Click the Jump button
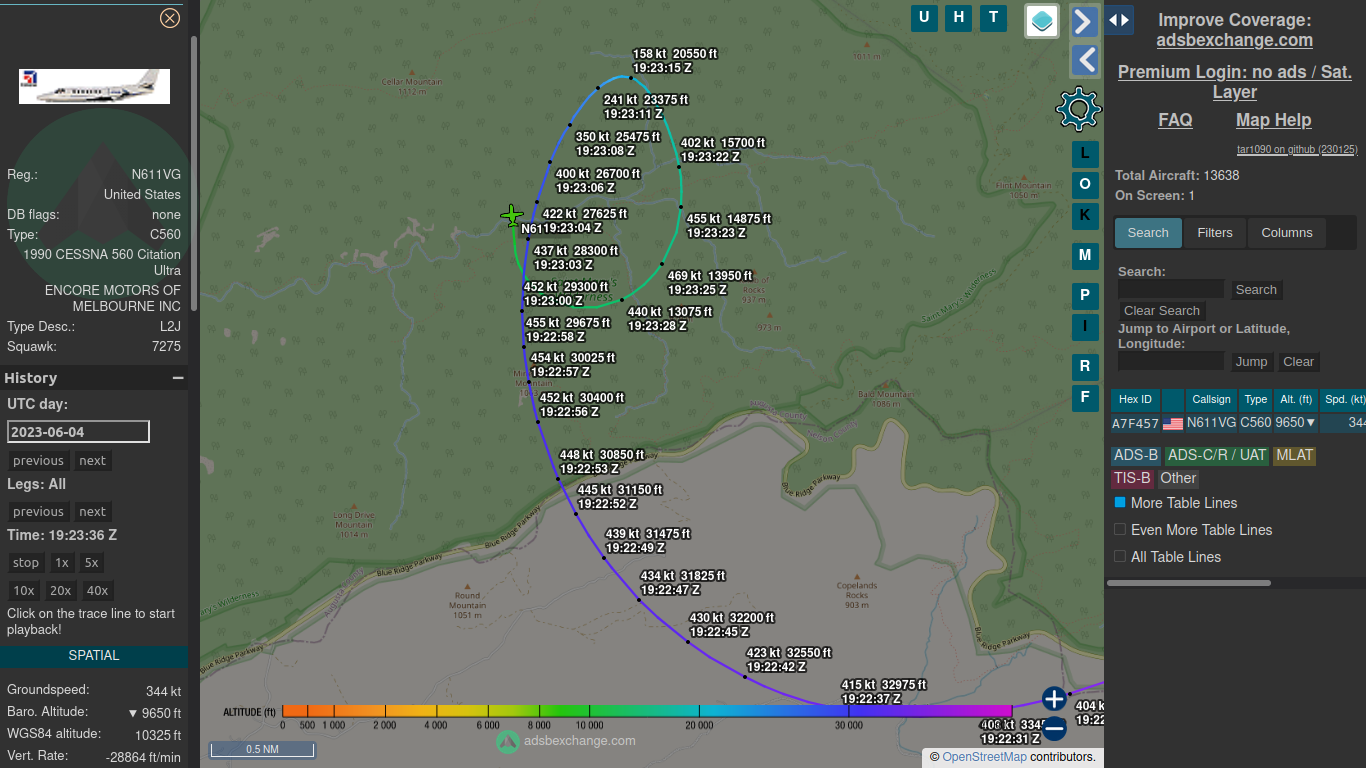Screen dimensions: 1366x768 pyautogui.click(x=1251, y=362)
